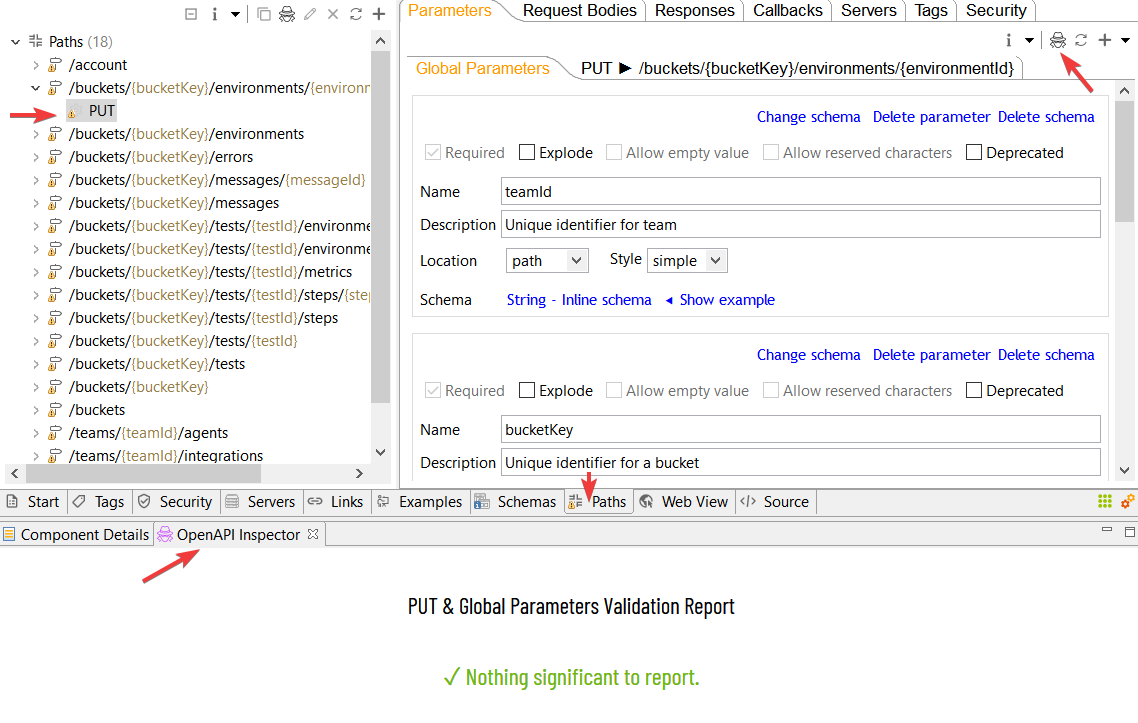Open the Component Details view tab

point(76,535)
